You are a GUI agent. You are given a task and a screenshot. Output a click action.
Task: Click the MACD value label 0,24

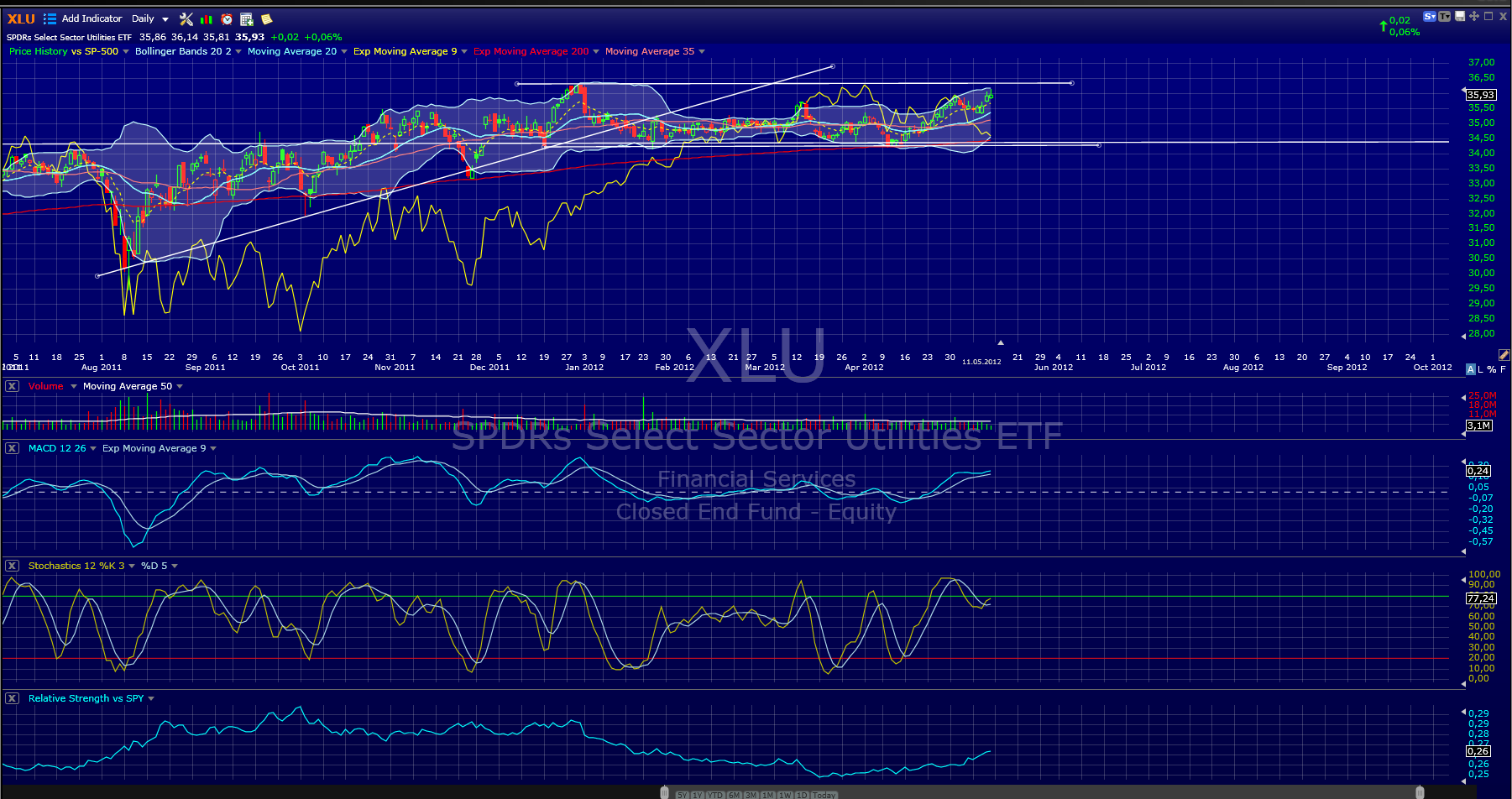(1478, 471)
